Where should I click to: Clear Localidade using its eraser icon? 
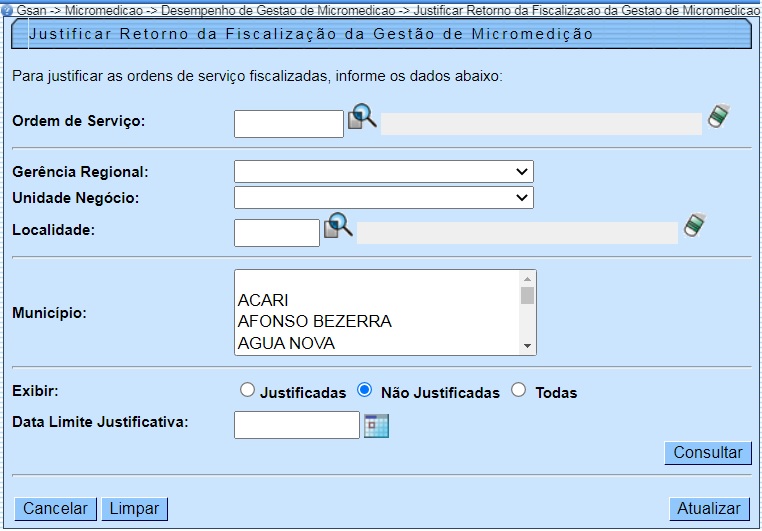tap(695, 225)
